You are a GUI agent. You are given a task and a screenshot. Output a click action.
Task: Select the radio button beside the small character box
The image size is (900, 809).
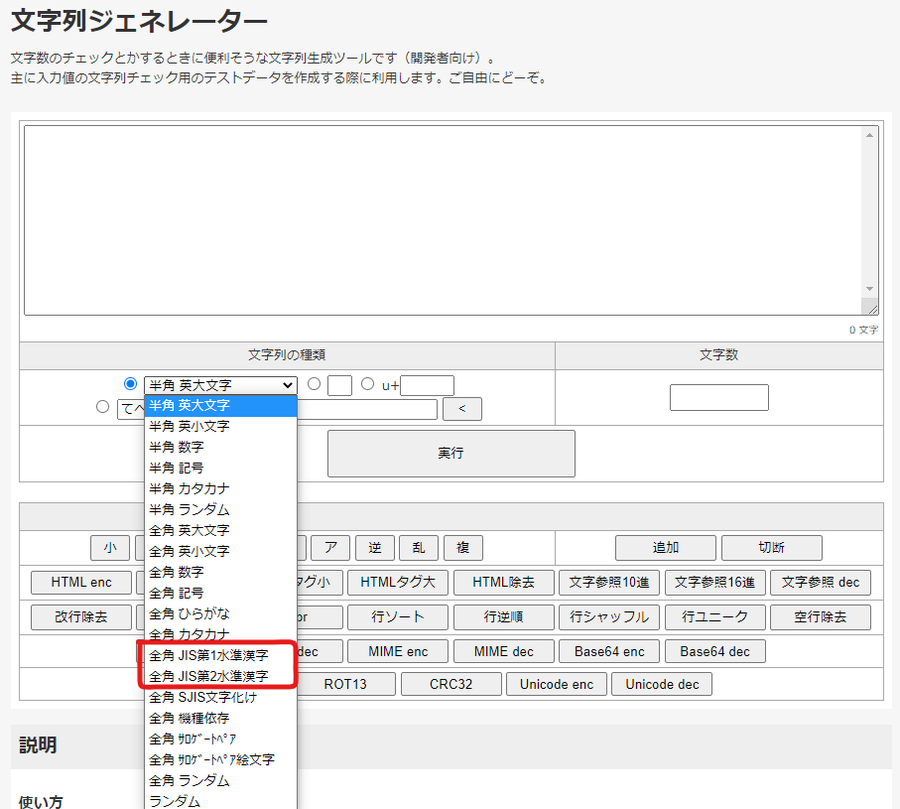[313, 384]
